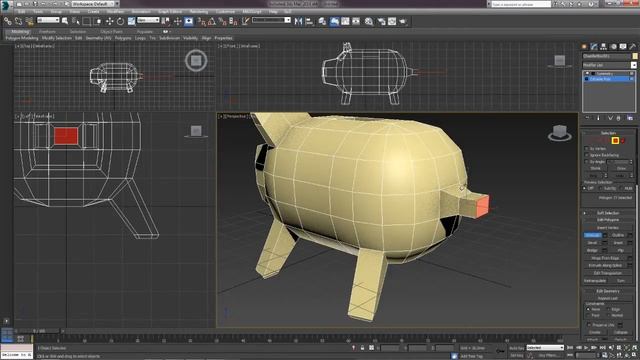Click the Grow selection button

point(621,168)
